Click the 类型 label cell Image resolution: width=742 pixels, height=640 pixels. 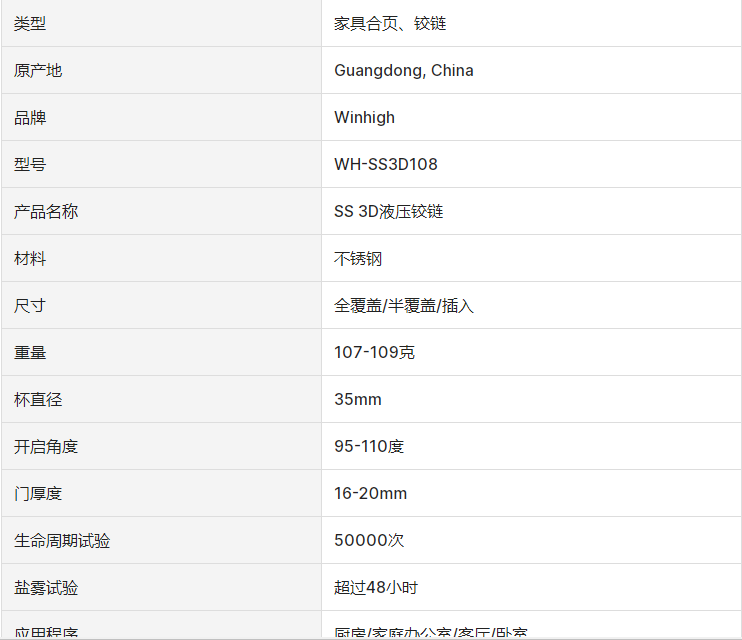point(30,23)
